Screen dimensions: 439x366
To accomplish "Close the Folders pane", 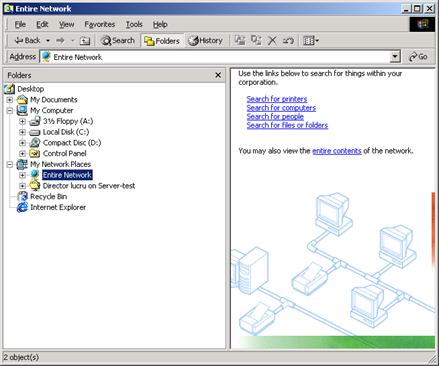I will pyautogui.click(x=218, y=75).
